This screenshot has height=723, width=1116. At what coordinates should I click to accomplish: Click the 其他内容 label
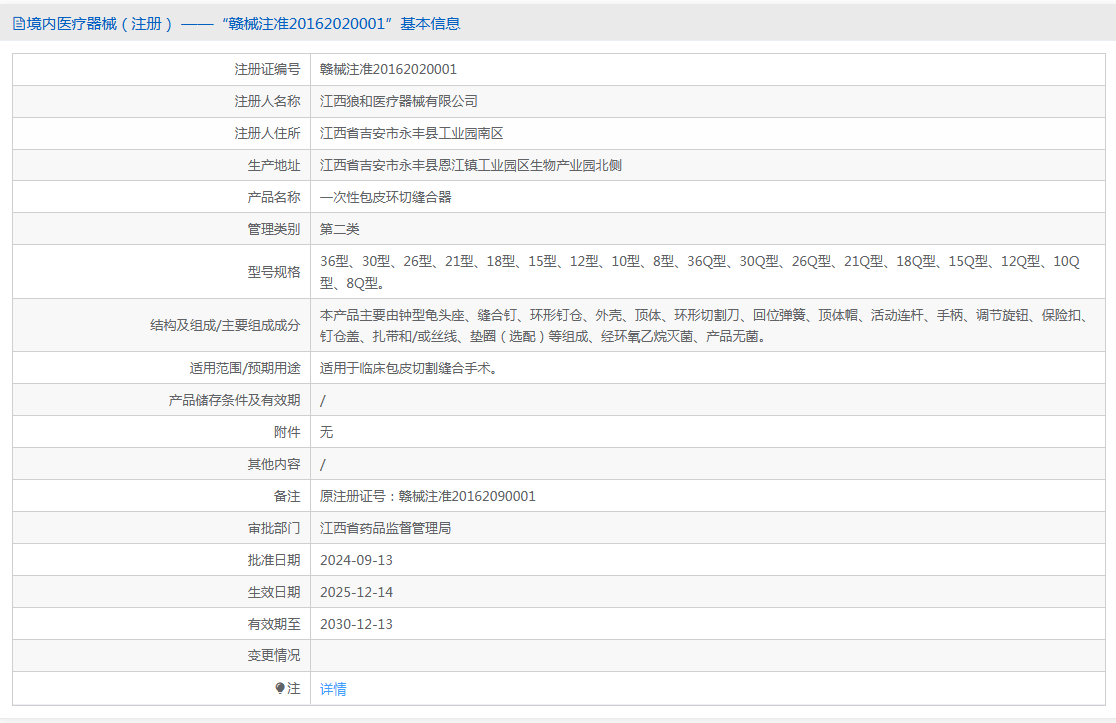[x=274, y=464]
